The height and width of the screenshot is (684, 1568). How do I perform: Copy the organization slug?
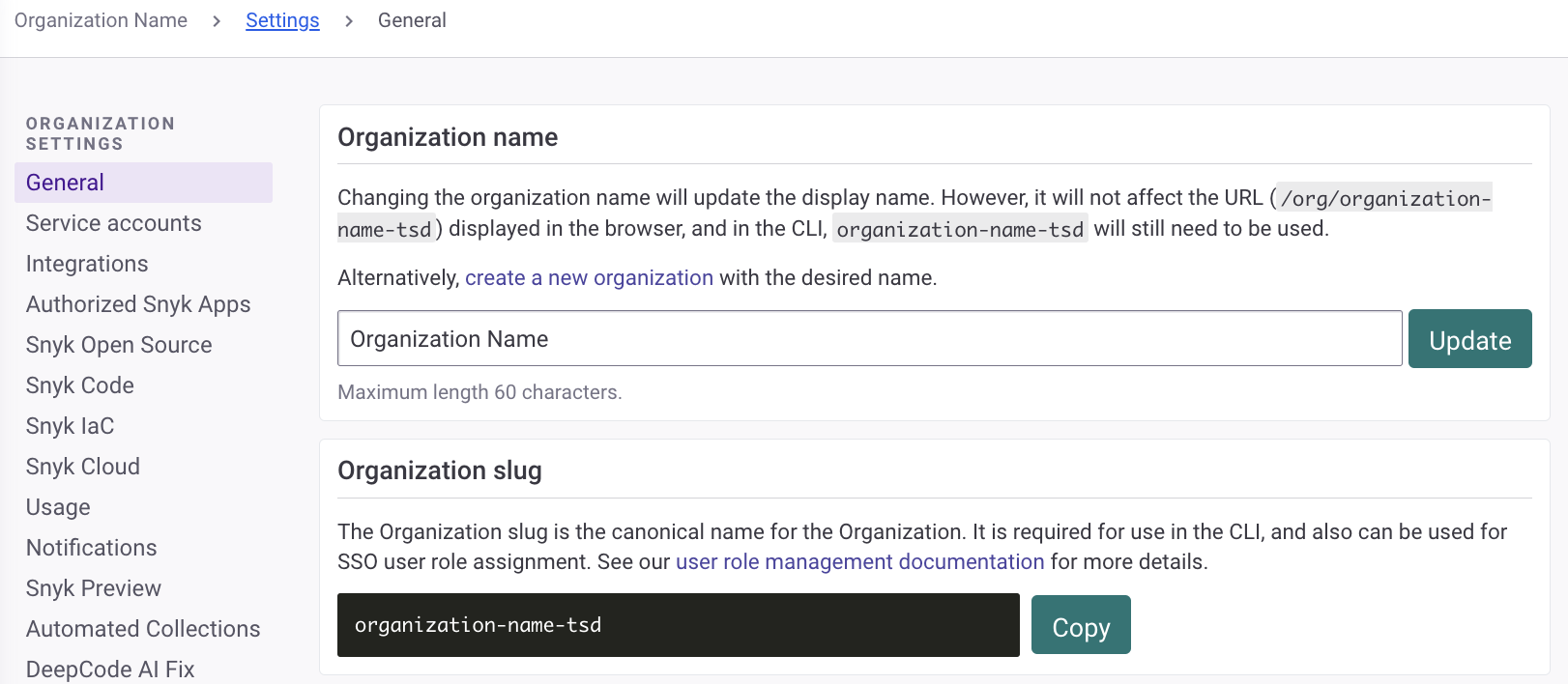point(1080,626)
